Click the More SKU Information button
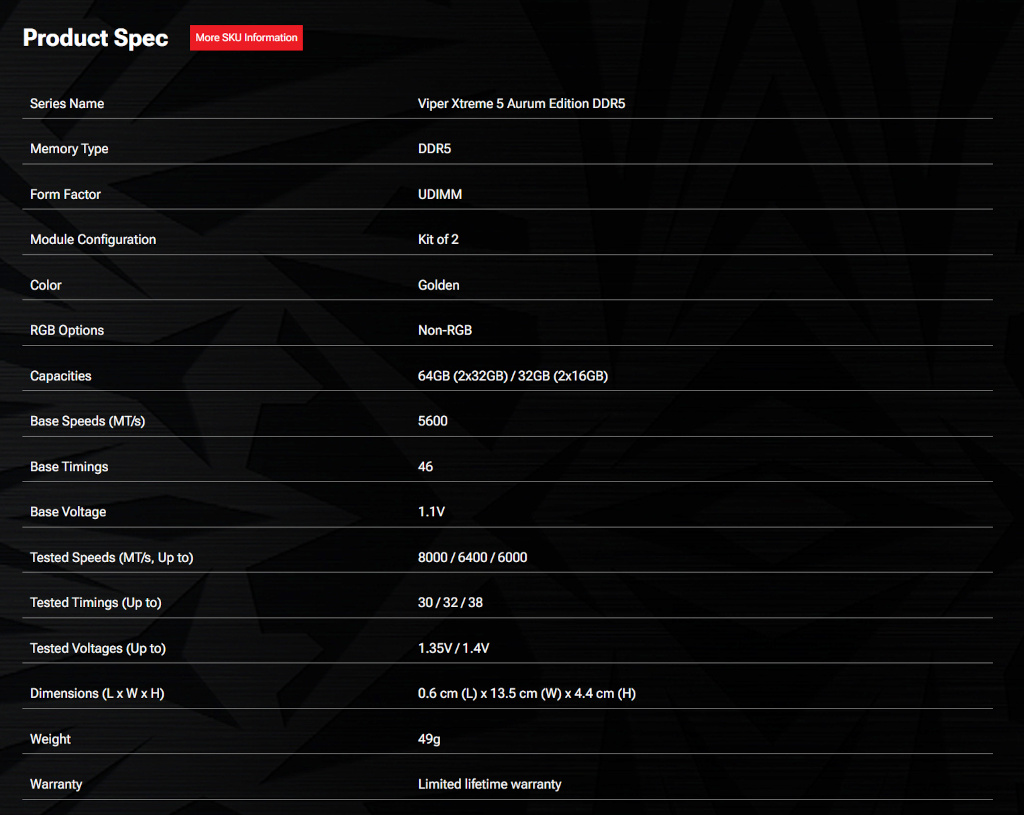The height and width of the screenshot is (815, 1024). click(x=246, y=38)
